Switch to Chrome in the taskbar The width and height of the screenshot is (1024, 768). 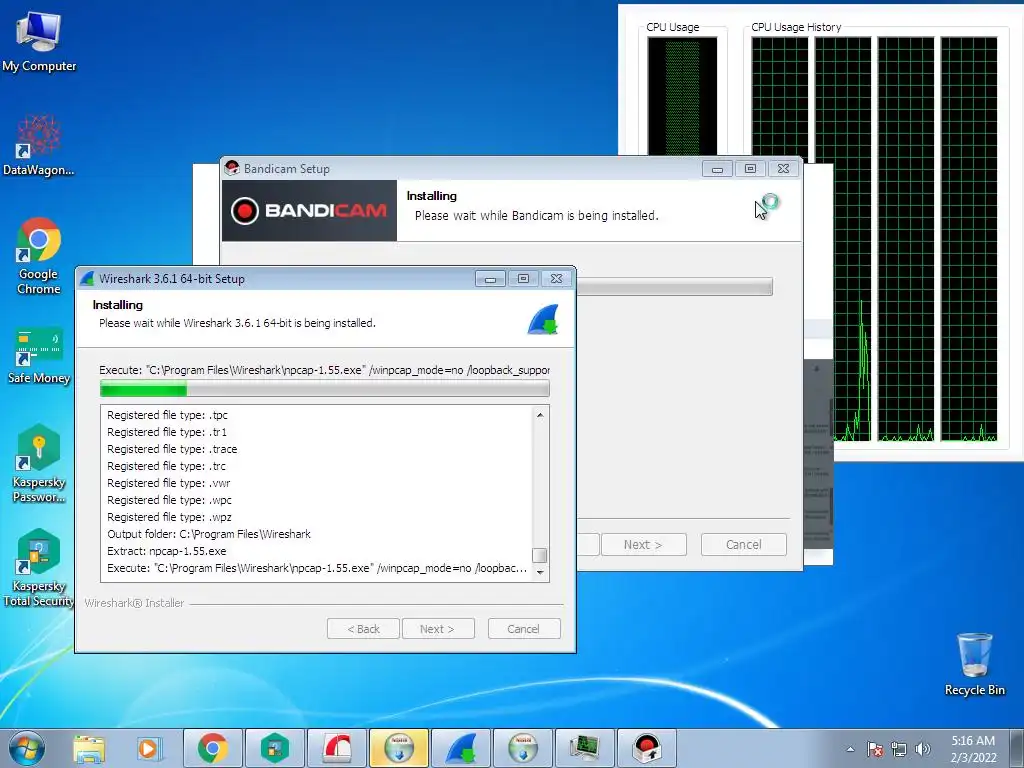(213, 748)
